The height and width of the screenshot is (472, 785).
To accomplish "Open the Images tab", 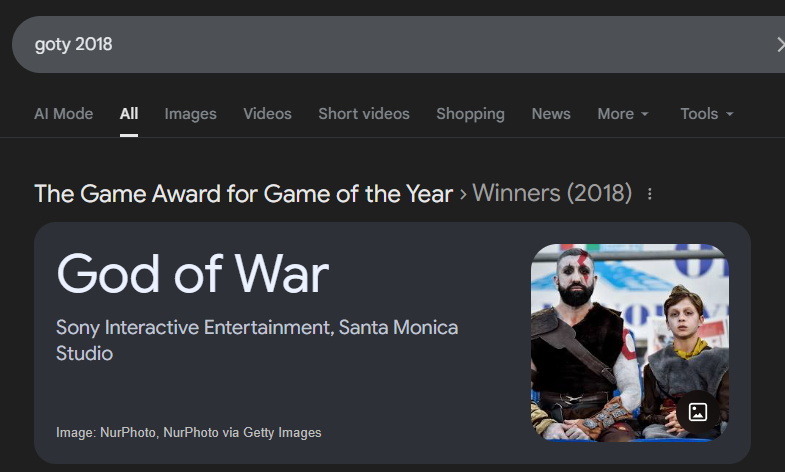I will [x=190, y=114].
